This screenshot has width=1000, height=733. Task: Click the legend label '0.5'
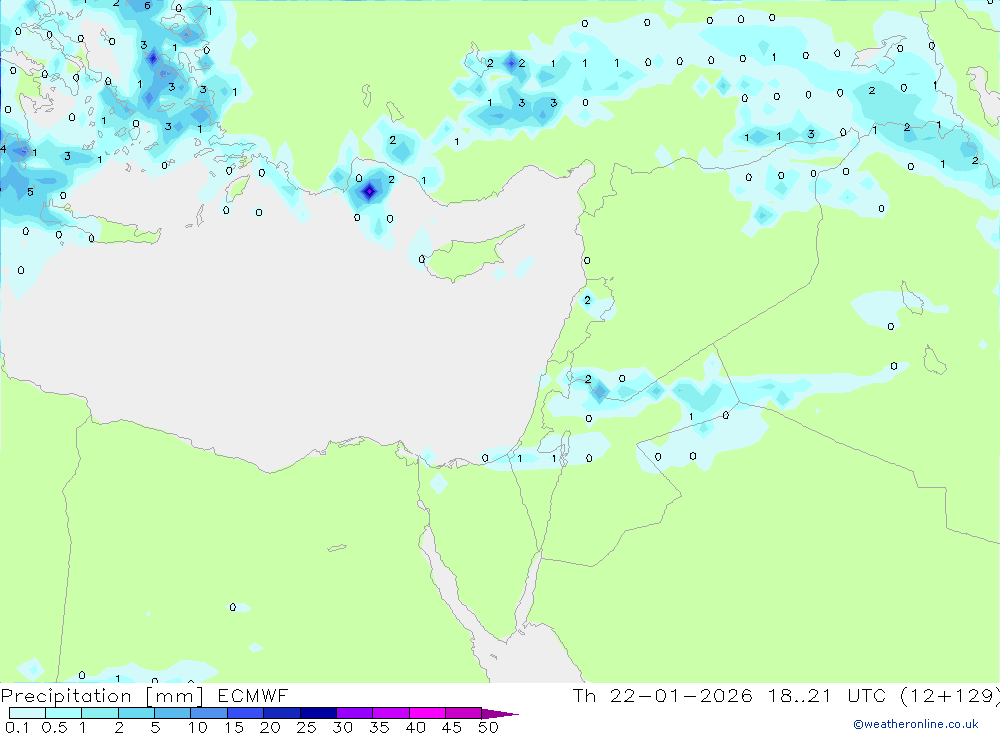[x=54, y=727]
